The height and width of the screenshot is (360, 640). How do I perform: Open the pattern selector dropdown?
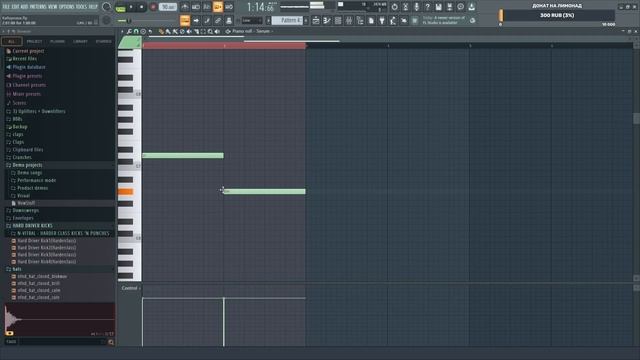[287, 20]
